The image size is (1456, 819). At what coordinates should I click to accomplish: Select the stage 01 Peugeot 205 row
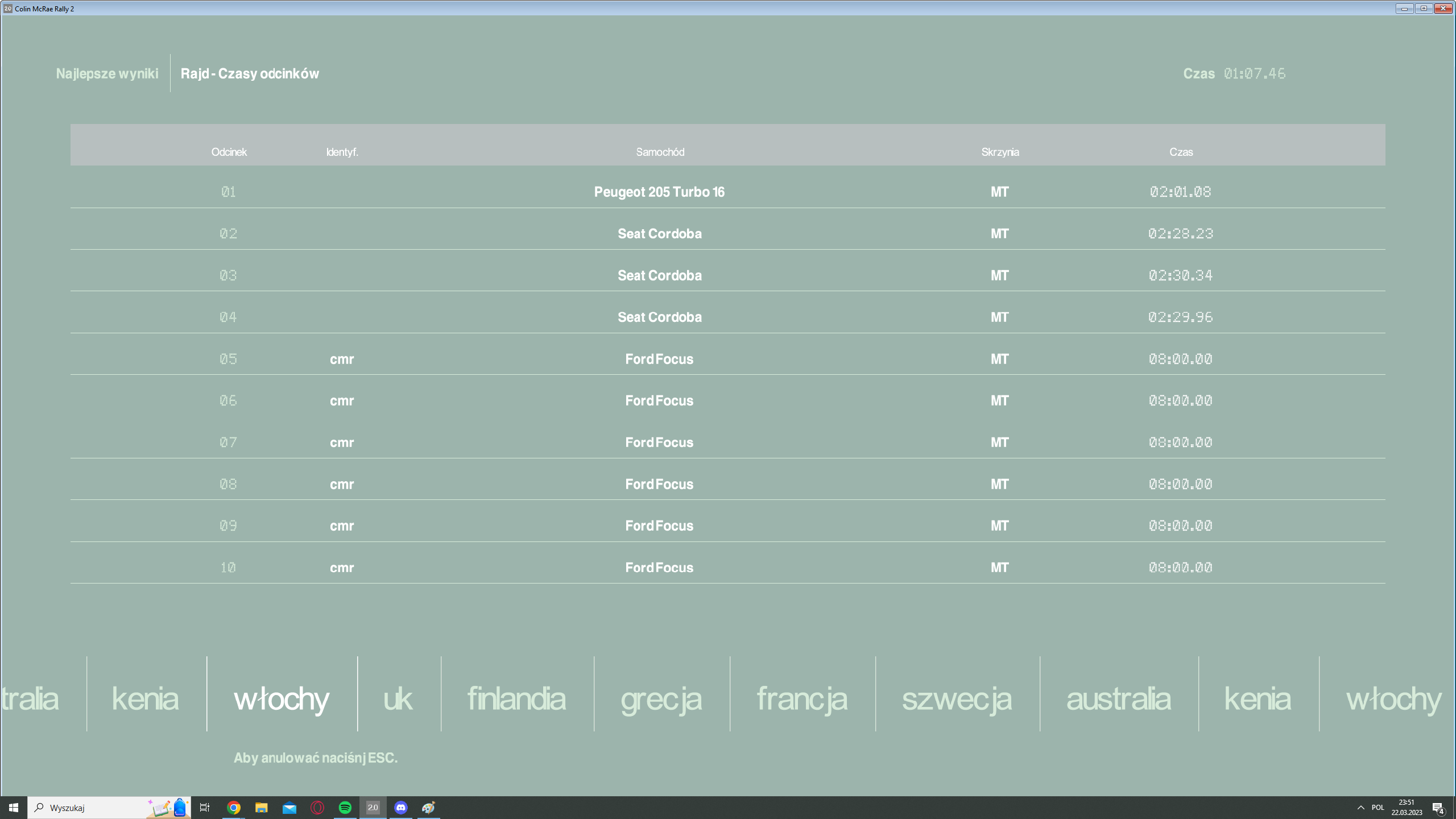pyautogui.click(x=659, y=192)
